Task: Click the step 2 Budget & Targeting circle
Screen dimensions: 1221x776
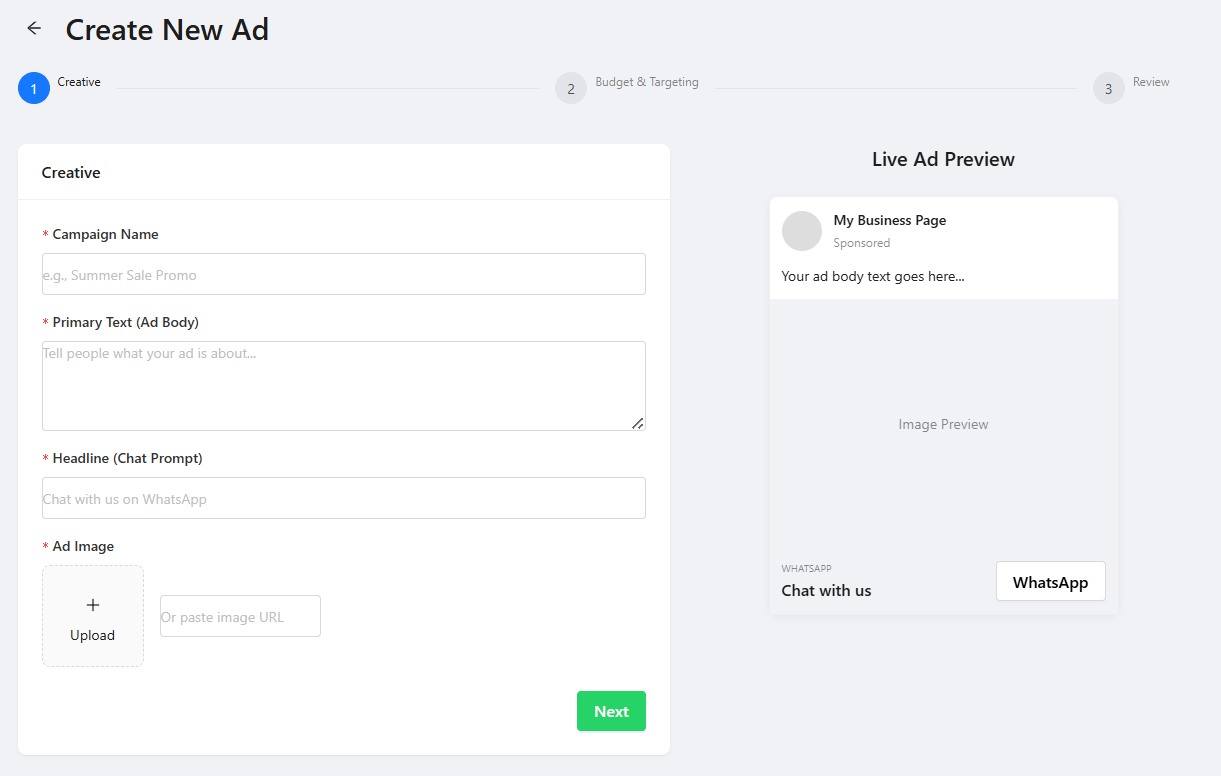Action: pos(570,88)
